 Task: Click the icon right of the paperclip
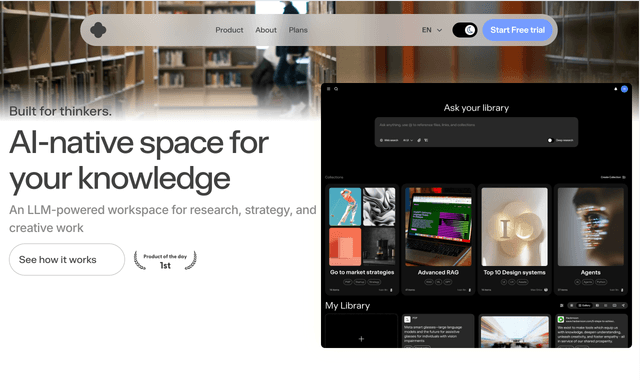pyautogui.click(x=426, y=140)
